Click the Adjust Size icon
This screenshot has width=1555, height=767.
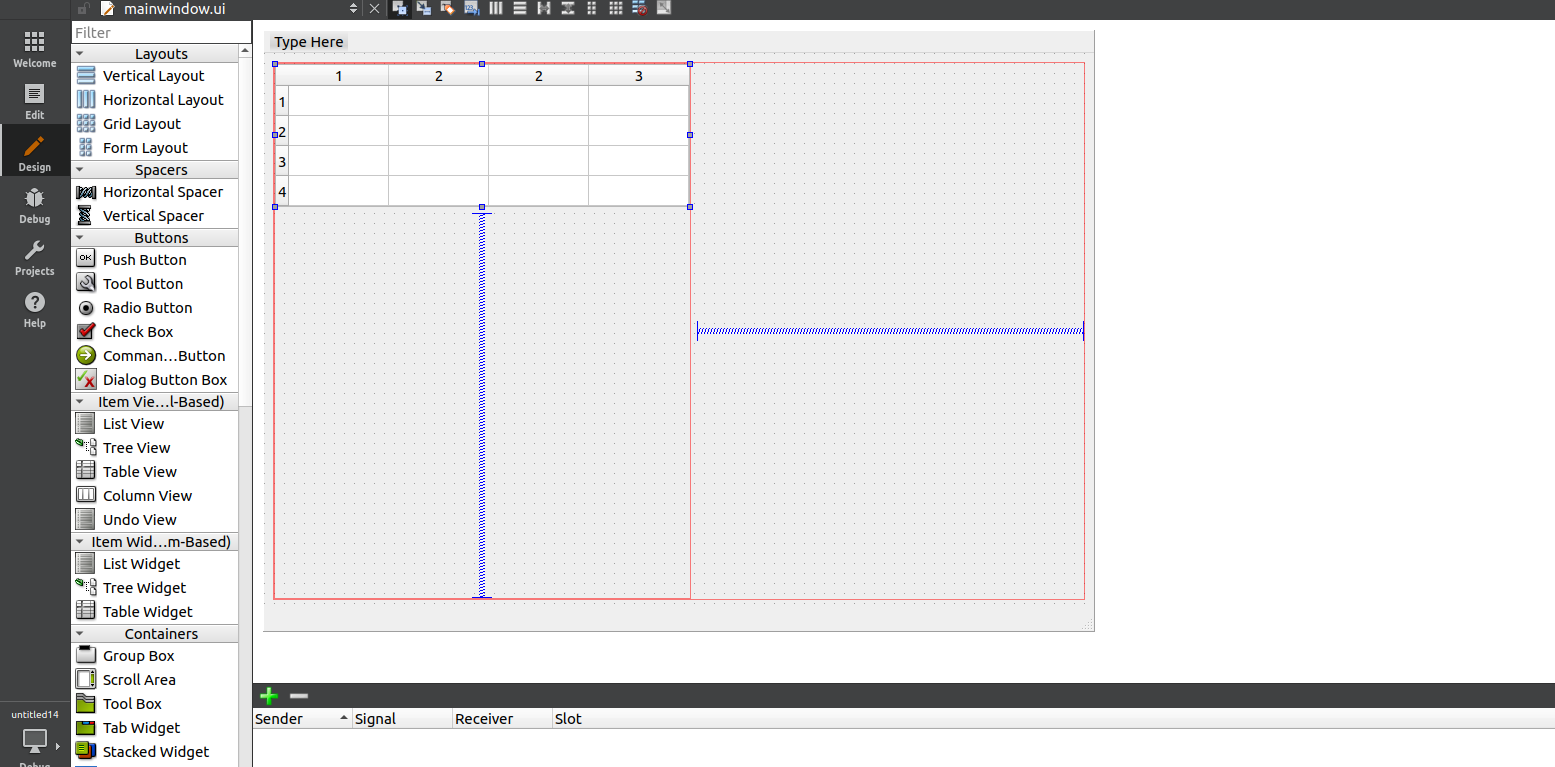point(663,8)
